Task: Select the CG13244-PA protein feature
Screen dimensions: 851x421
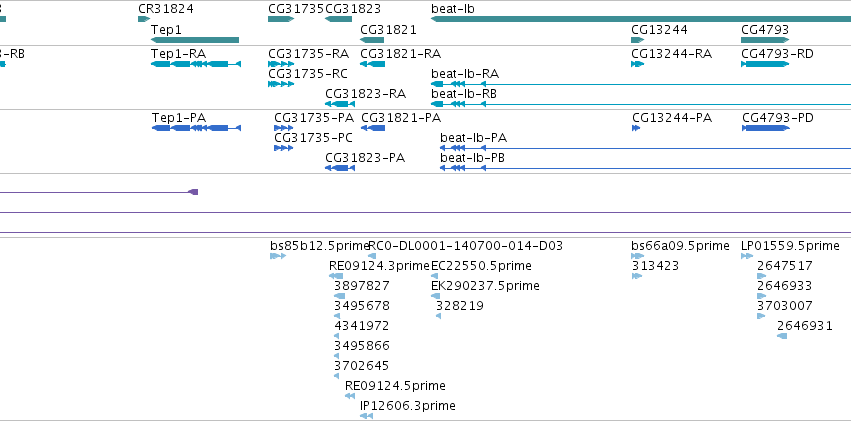Action: tap(636, 128)
